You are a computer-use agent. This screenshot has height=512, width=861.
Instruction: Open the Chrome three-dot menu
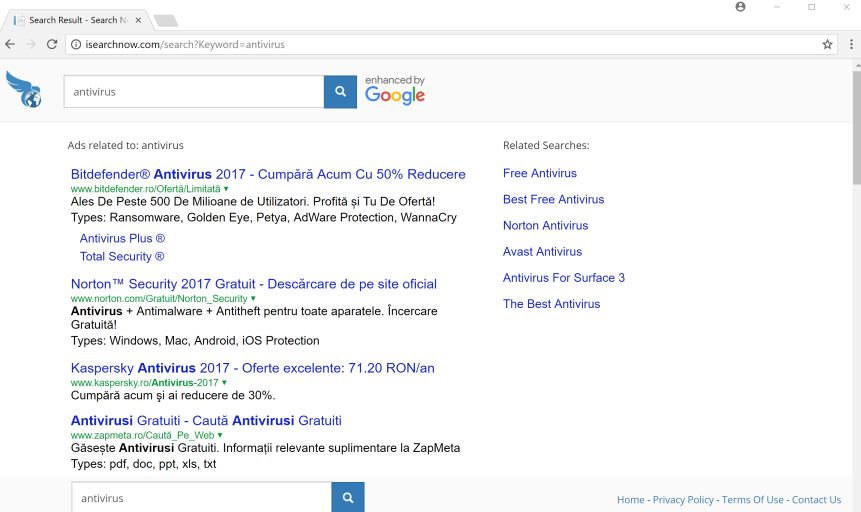[x=851, y=44]
